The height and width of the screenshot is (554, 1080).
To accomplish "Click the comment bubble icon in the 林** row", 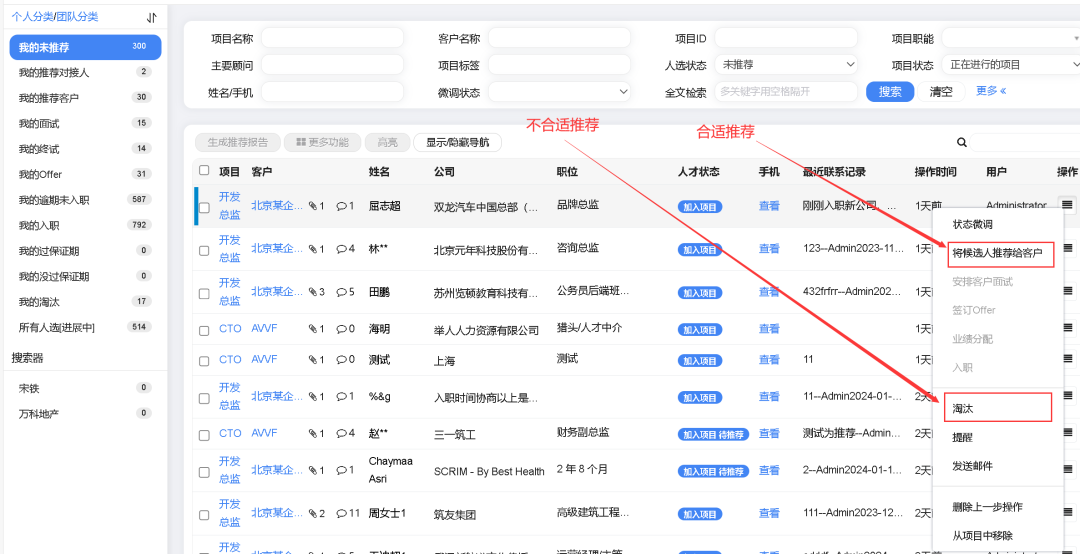I will point(341,249).
